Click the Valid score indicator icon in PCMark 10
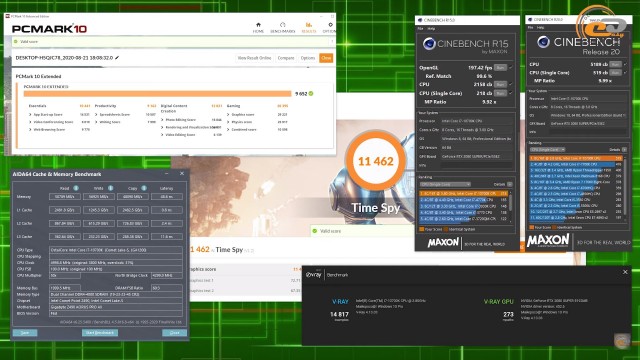This screenshot has height=360, width=640. (16, 42)
